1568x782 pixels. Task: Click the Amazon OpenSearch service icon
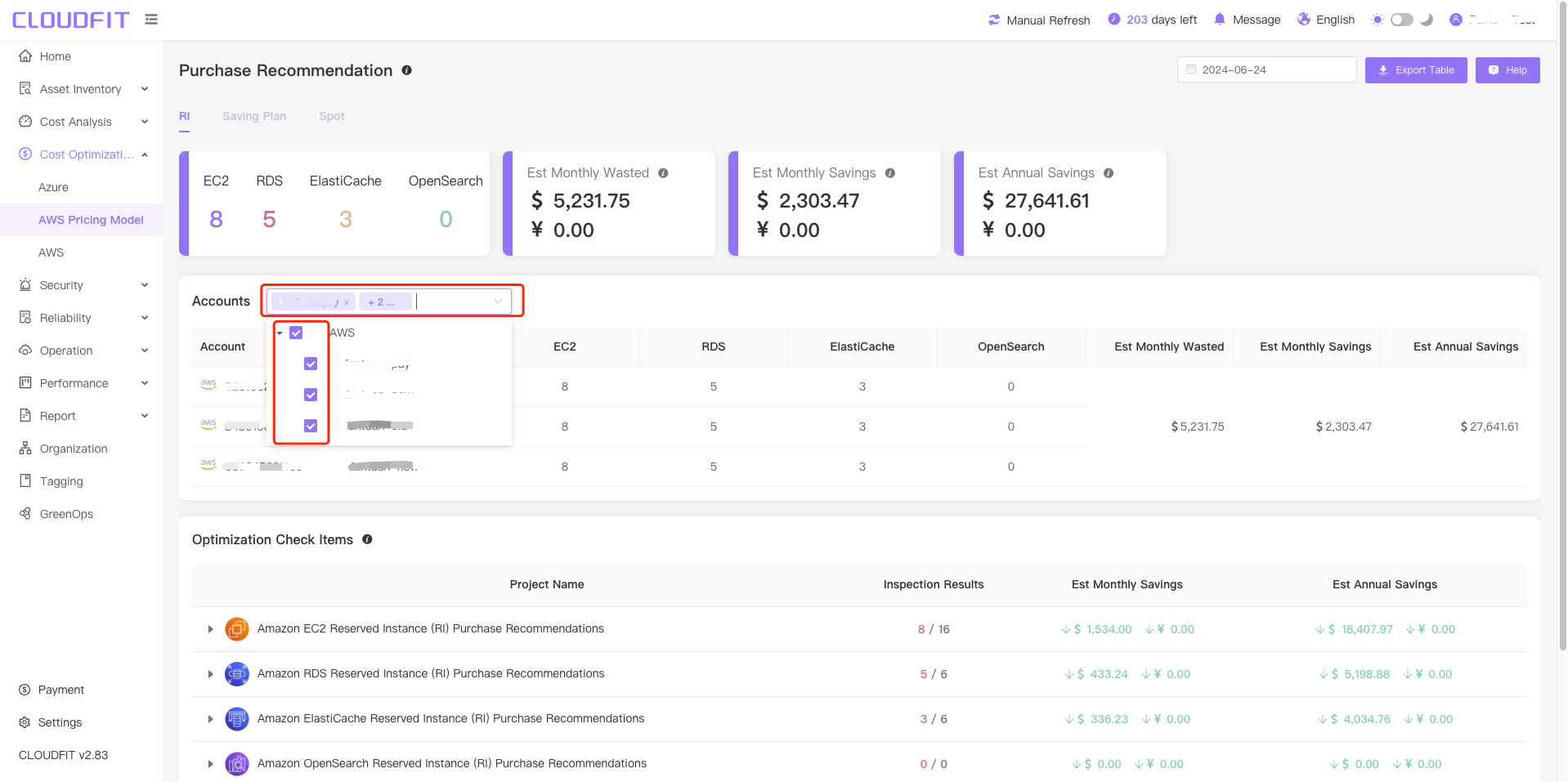tap(237, 764)
